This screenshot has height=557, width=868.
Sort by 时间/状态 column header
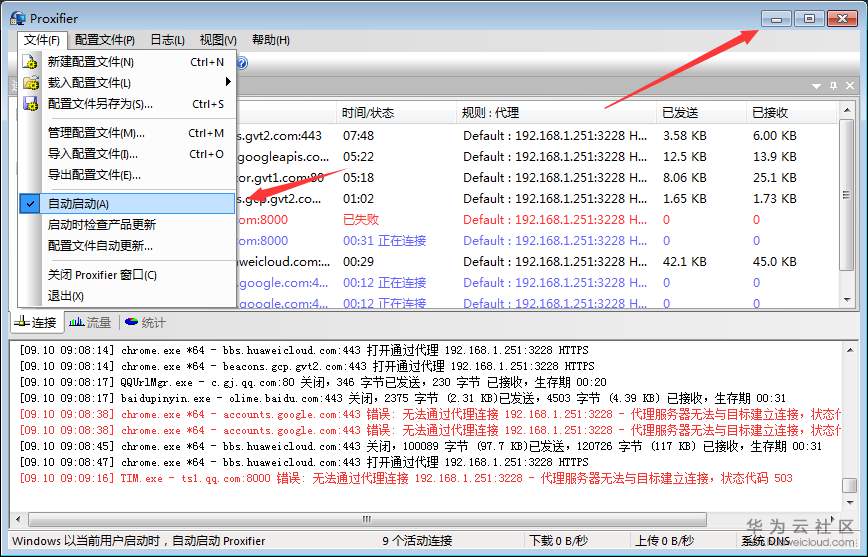(396, 113)
